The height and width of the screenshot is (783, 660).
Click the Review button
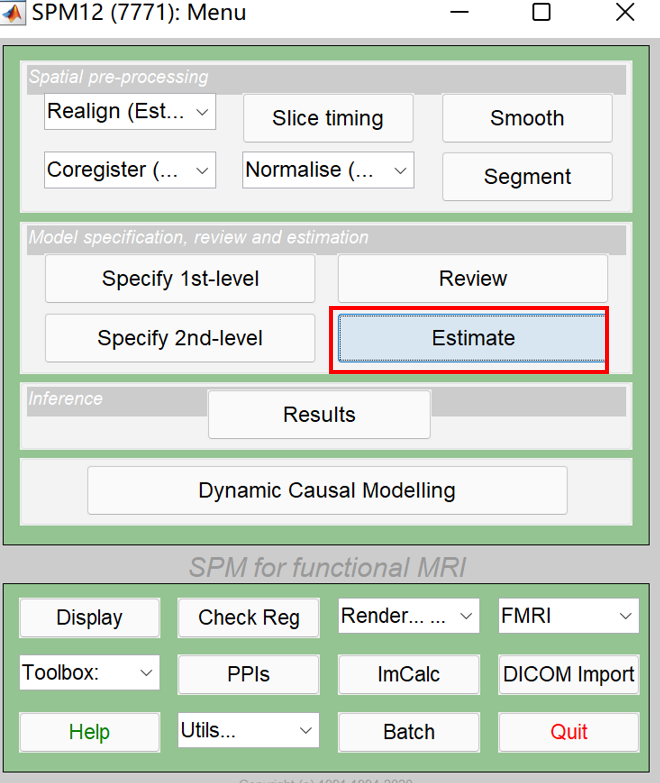point(473,279)
